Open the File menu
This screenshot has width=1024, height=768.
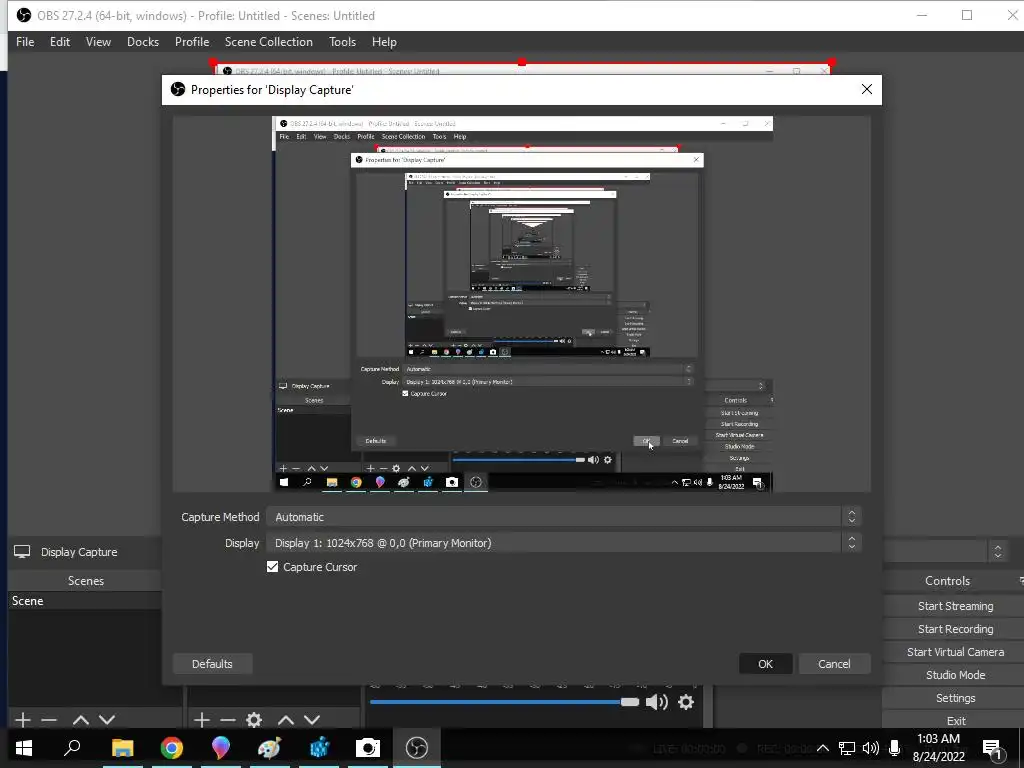[x=25, y=42]
